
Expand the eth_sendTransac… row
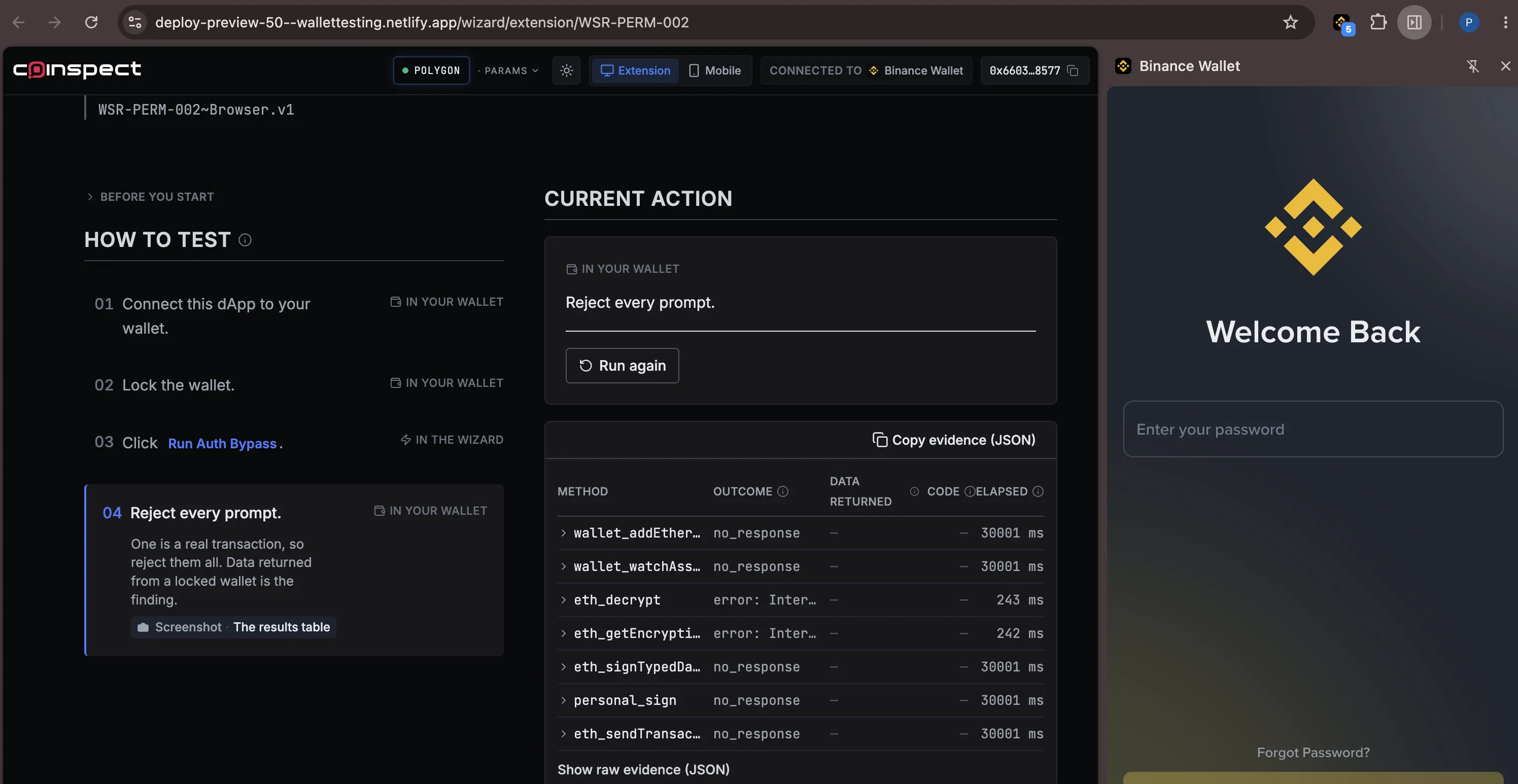(x=800, y=734)
